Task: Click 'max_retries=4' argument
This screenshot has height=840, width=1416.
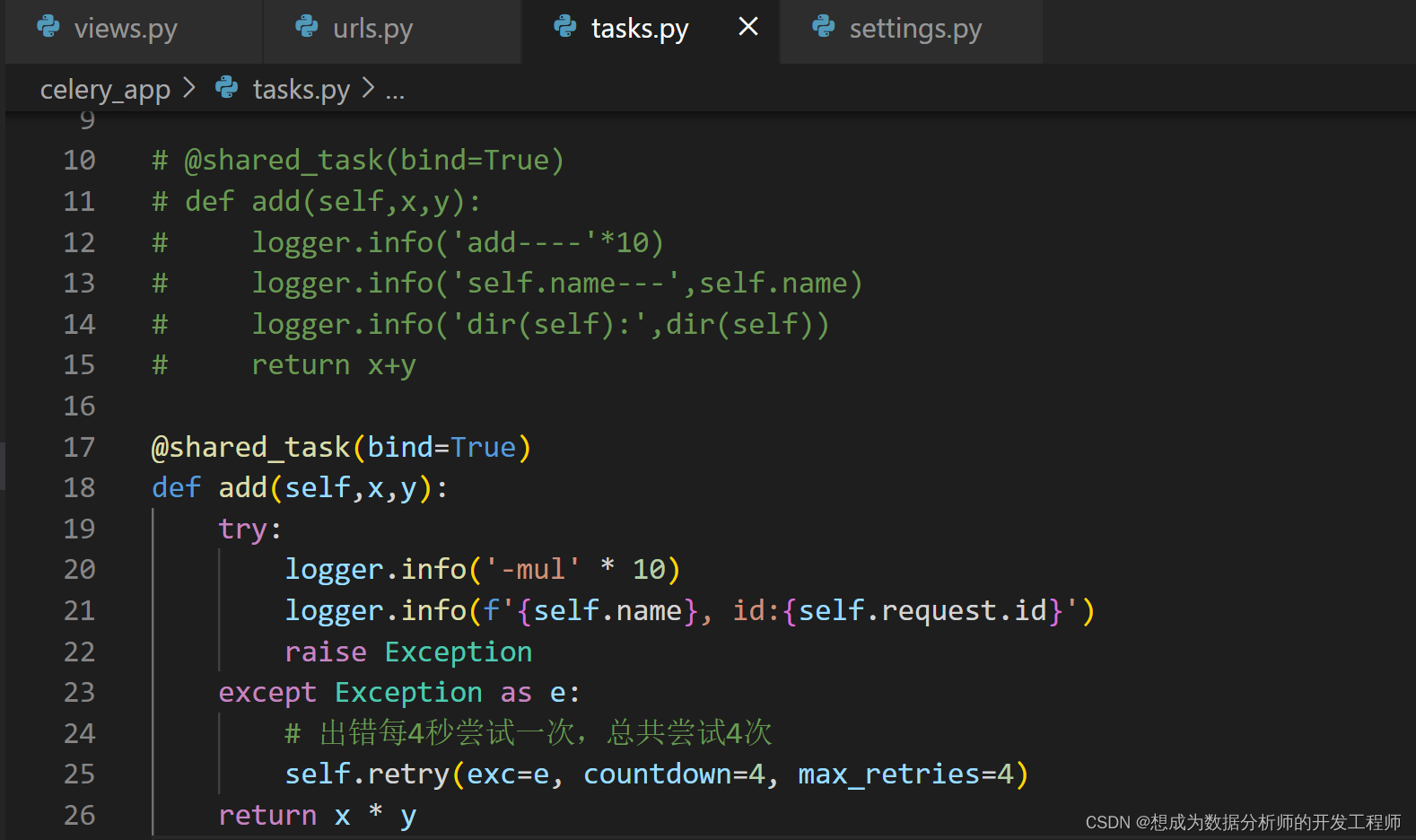Action: (905, 774)
